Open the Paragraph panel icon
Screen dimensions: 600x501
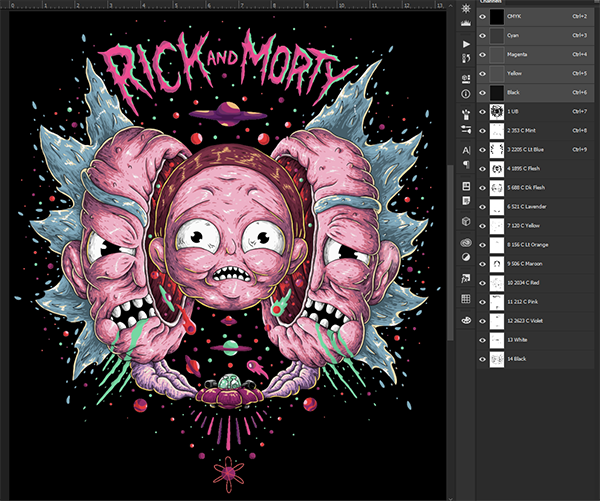pyautogui.click(x=466, y=165)
